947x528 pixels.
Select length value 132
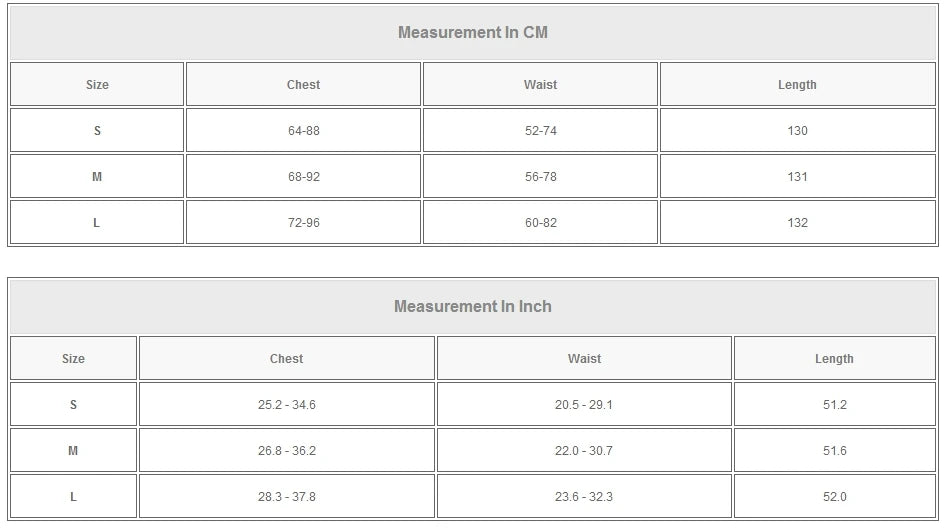(797, 223)
